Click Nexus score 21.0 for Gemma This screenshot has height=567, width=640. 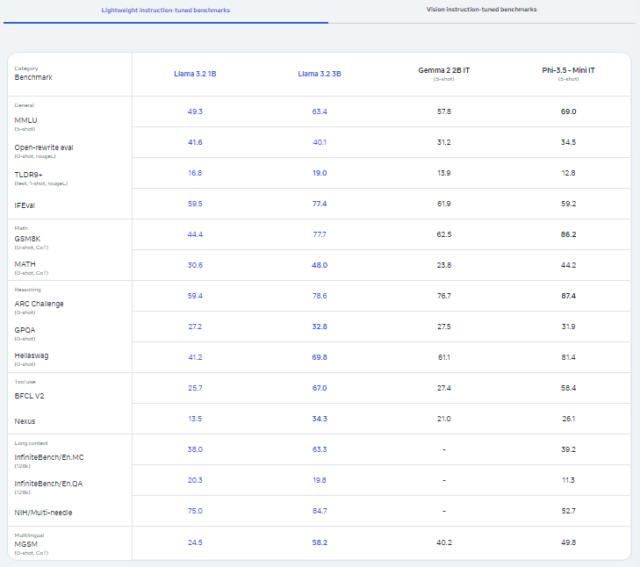tap(444, 419)
